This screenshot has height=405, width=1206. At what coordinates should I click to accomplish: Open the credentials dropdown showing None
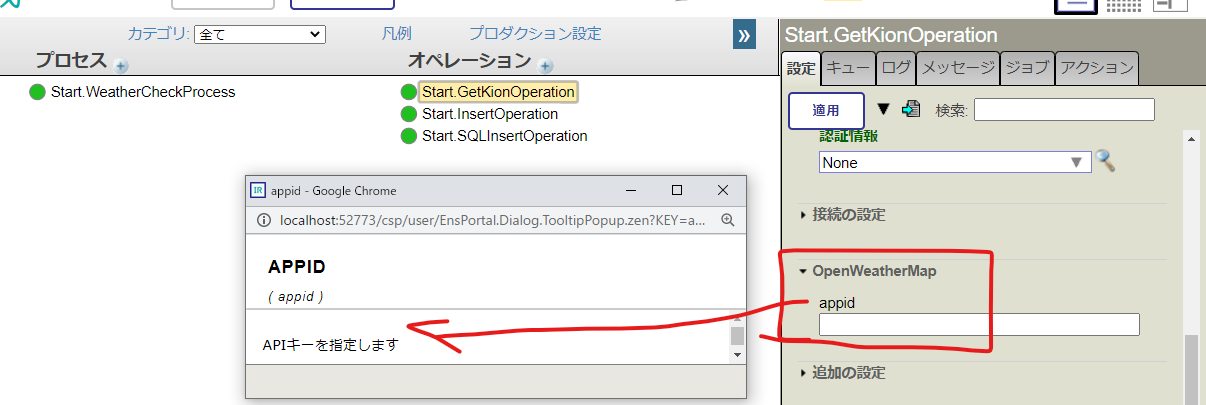click(953, 162)
